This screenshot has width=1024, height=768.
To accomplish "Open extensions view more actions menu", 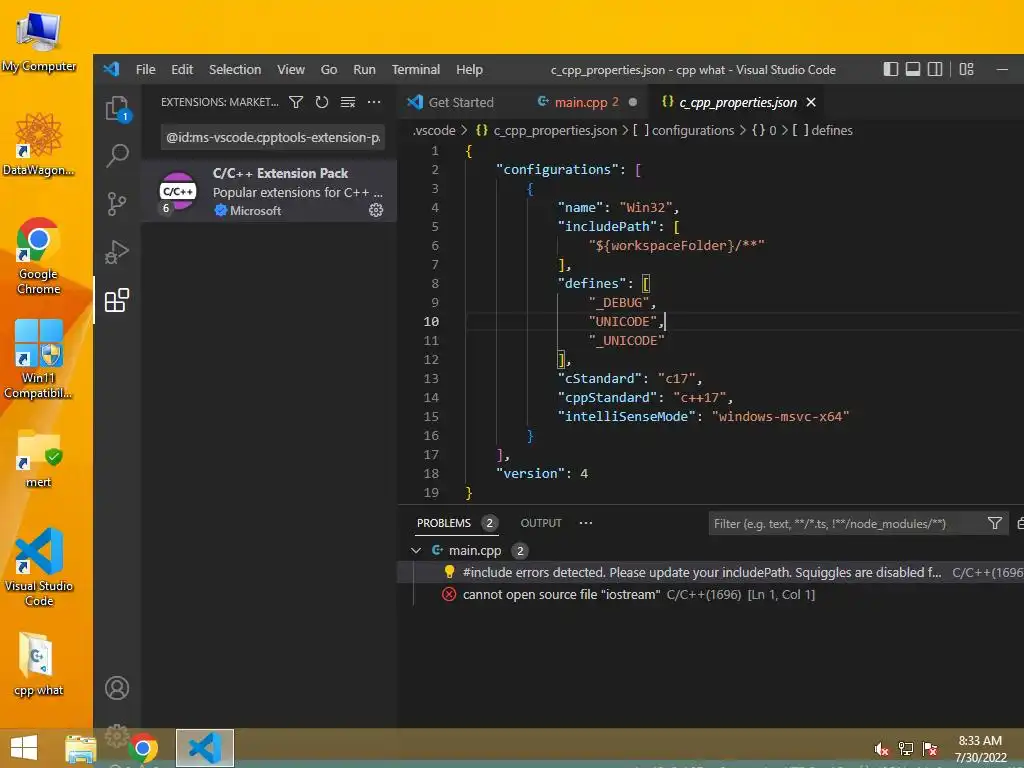I will 374,102.
